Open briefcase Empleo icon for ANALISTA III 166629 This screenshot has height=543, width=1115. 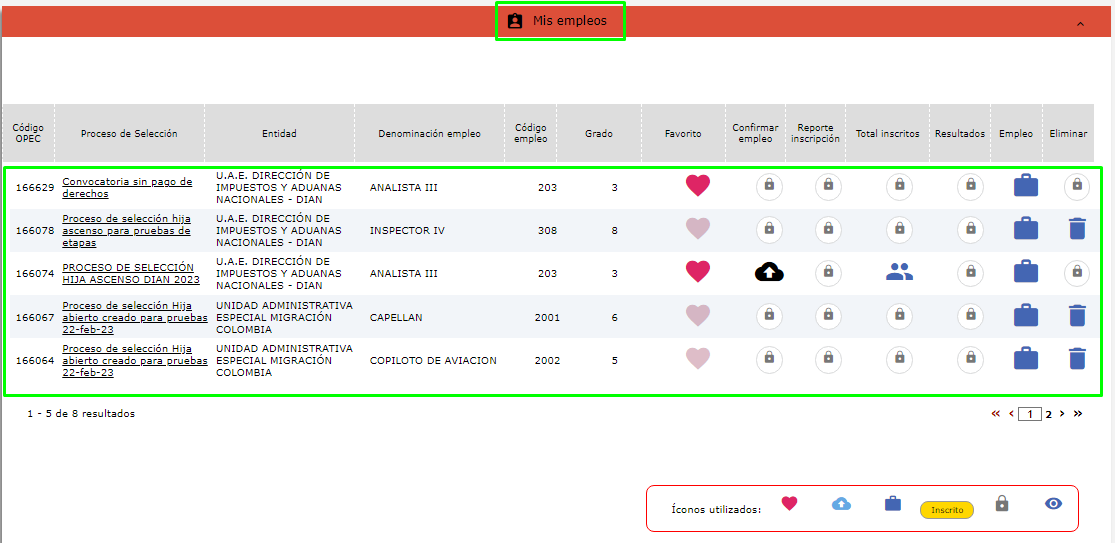[1025, 186]
